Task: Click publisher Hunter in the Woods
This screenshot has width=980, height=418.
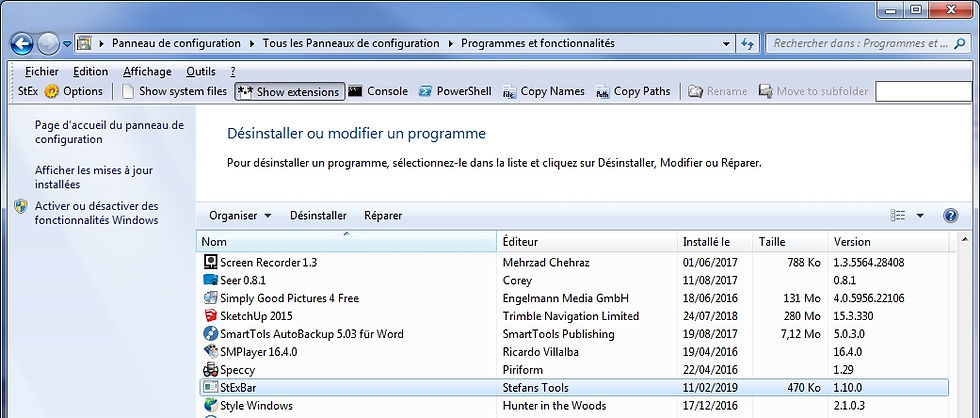Action: point(554,406)
